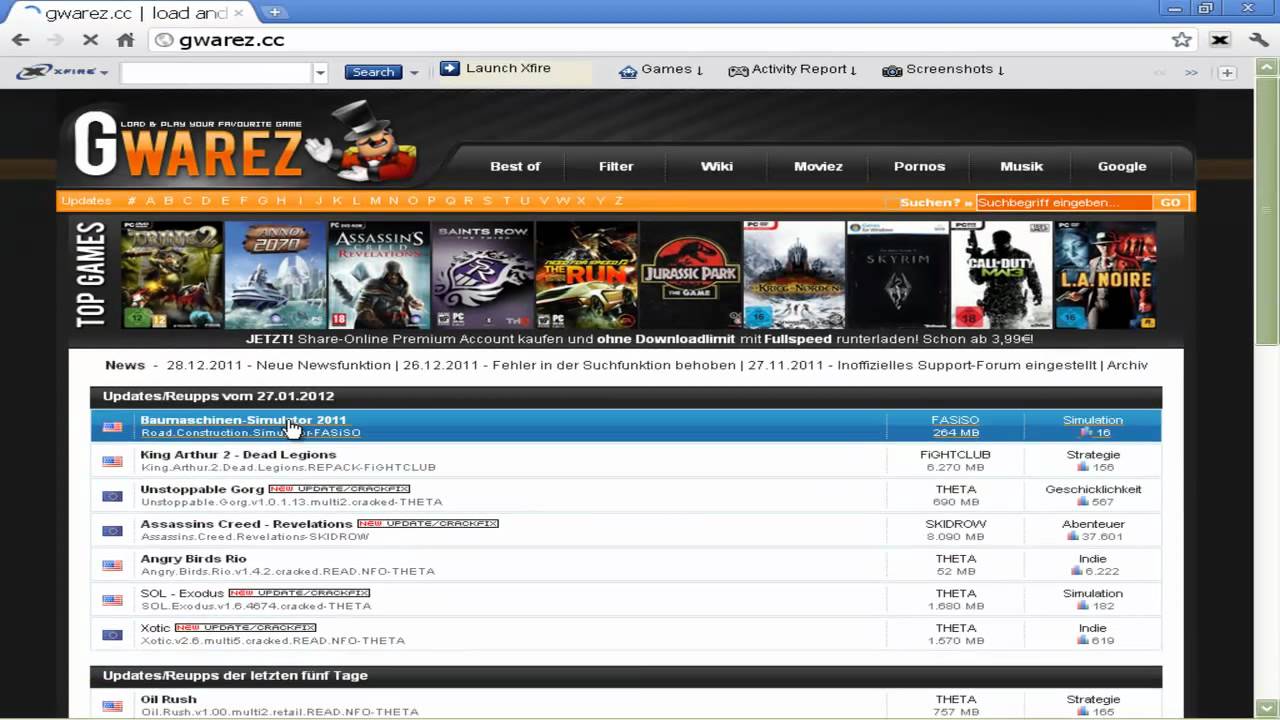Open the Baumaschinen-Simulator 2011 entry
Viewport: 1280px width, 720px height.
[243, 420]
